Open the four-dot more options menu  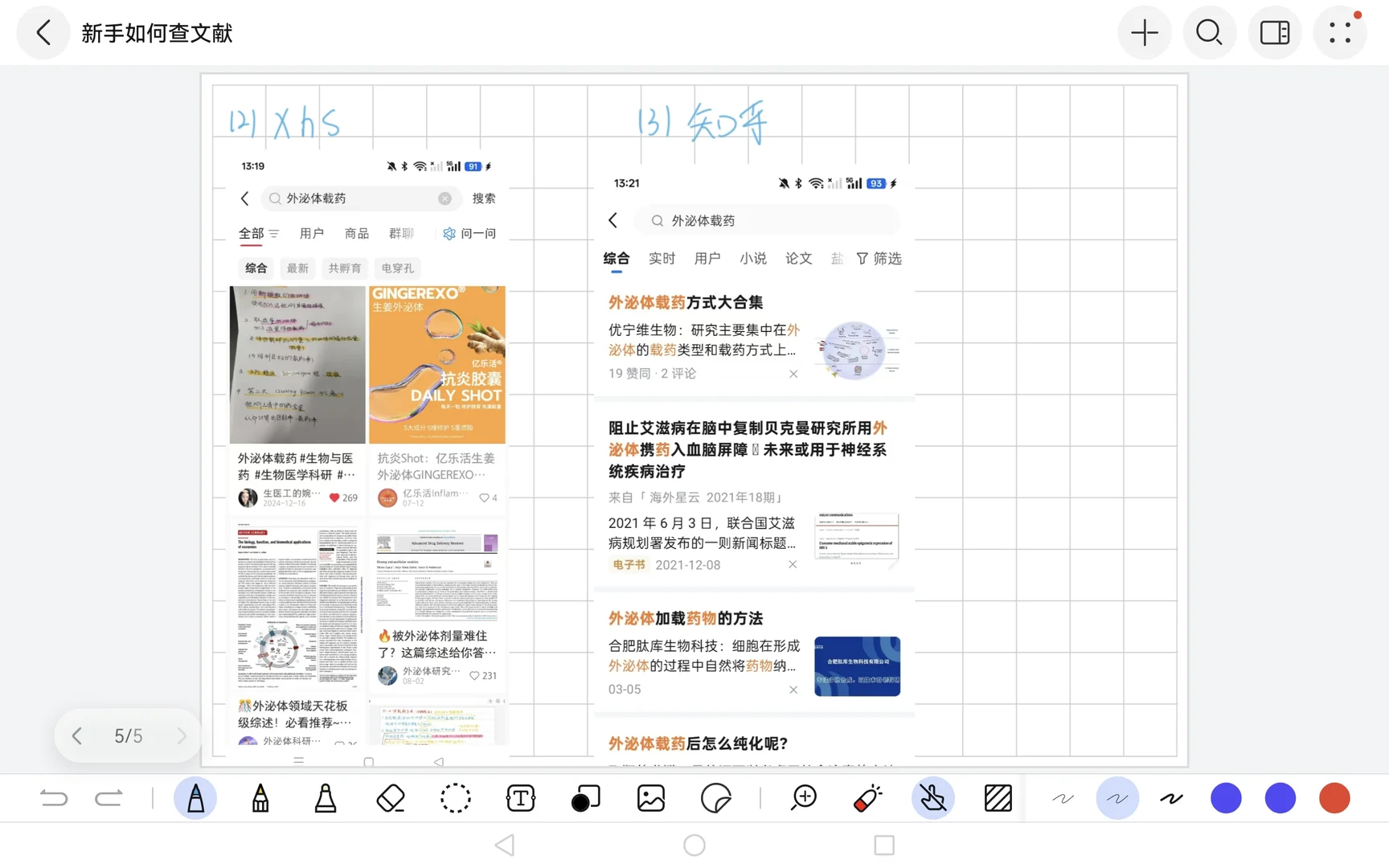1340,33
